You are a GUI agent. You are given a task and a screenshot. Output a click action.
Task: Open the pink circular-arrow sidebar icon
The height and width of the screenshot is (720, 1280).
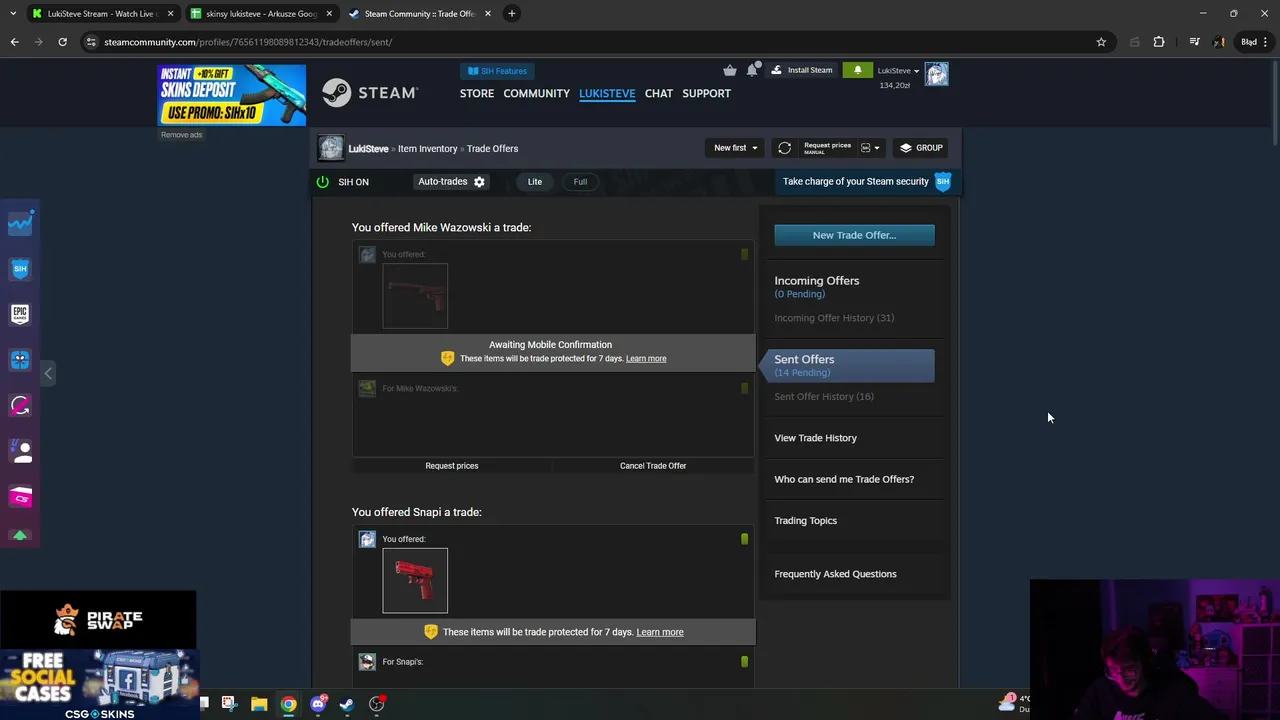click(x=20, y=406)
